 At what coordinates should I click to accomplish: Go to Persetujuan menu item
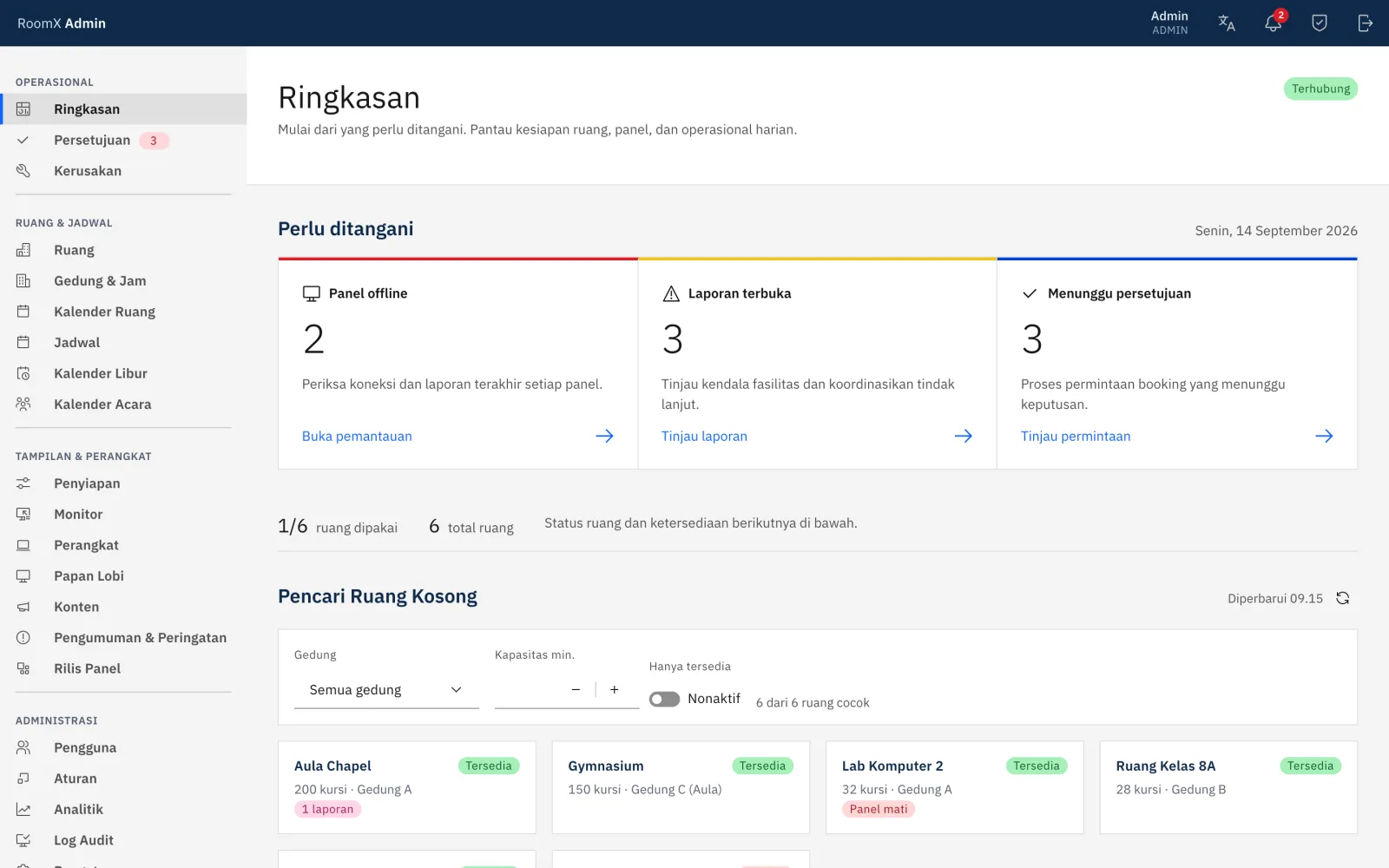click(x=123, y=141)
